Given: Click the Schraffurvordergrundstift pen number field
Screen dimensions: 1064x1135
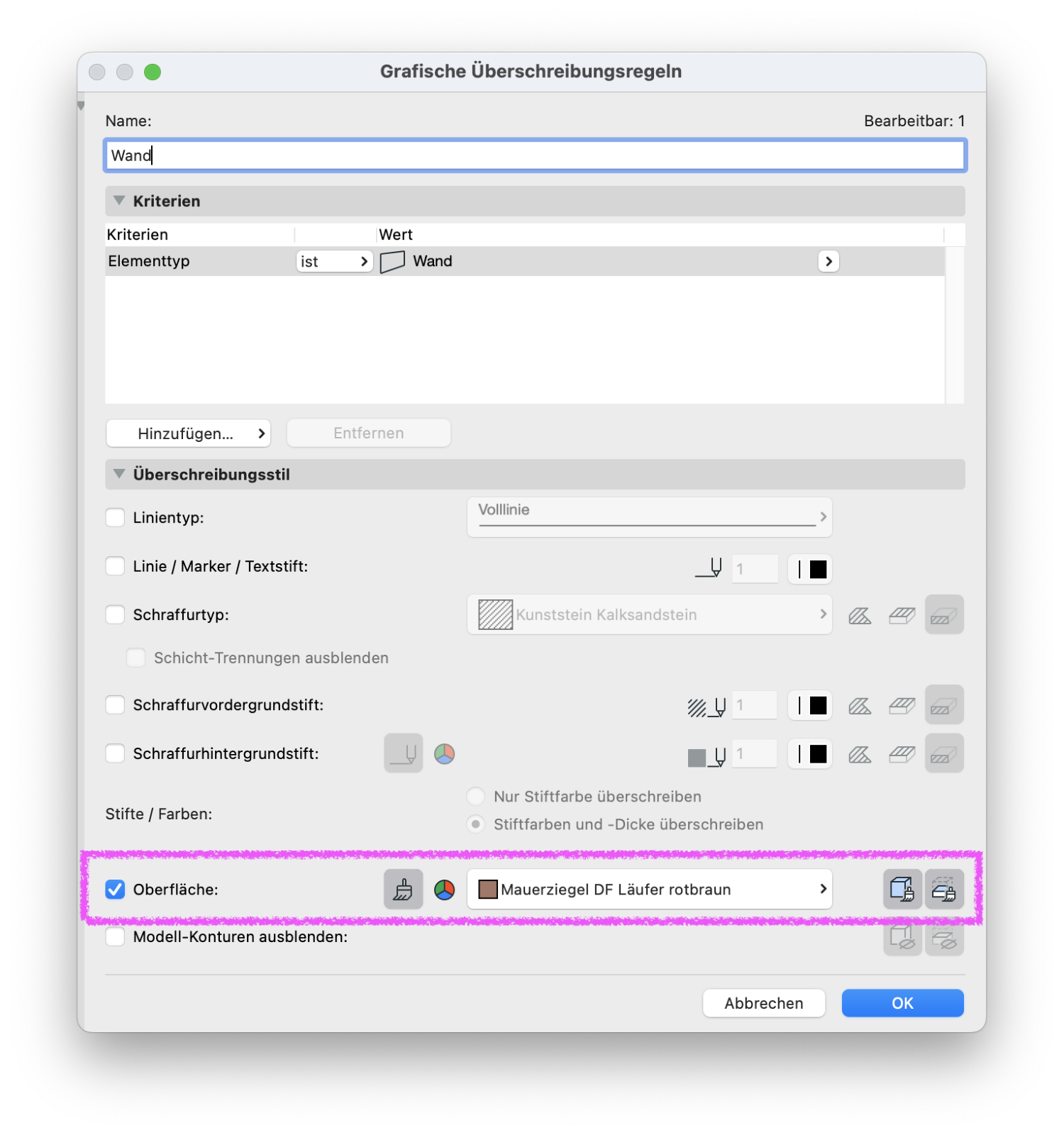Looking at the screenshot, I should coord(755,705).
